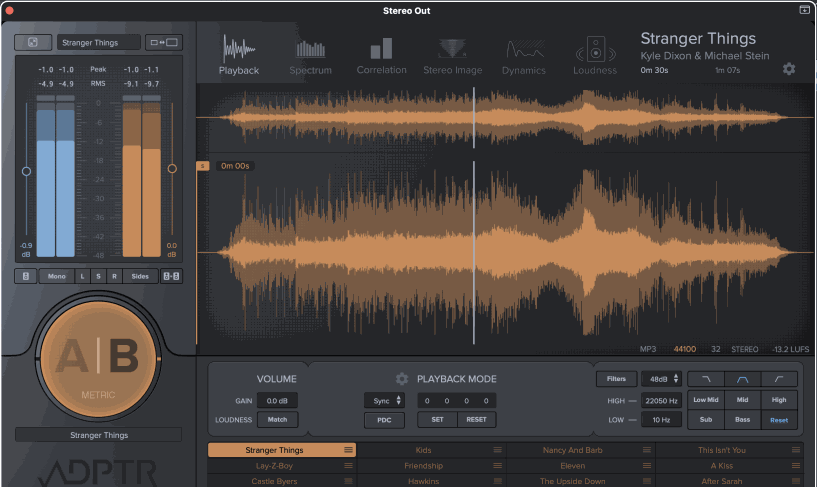Image resolution: width=817 pixels, height=487 pixels.
Task: Select the band-pass filter shape
Action: (x=742, y=379)
